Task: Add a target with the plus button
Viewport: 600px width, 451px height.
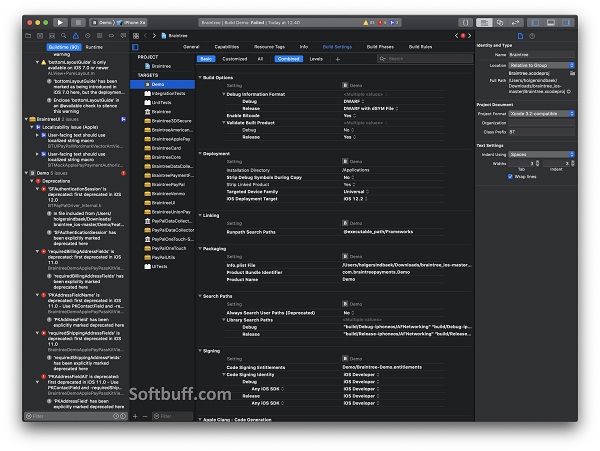Action: point(135,416)
